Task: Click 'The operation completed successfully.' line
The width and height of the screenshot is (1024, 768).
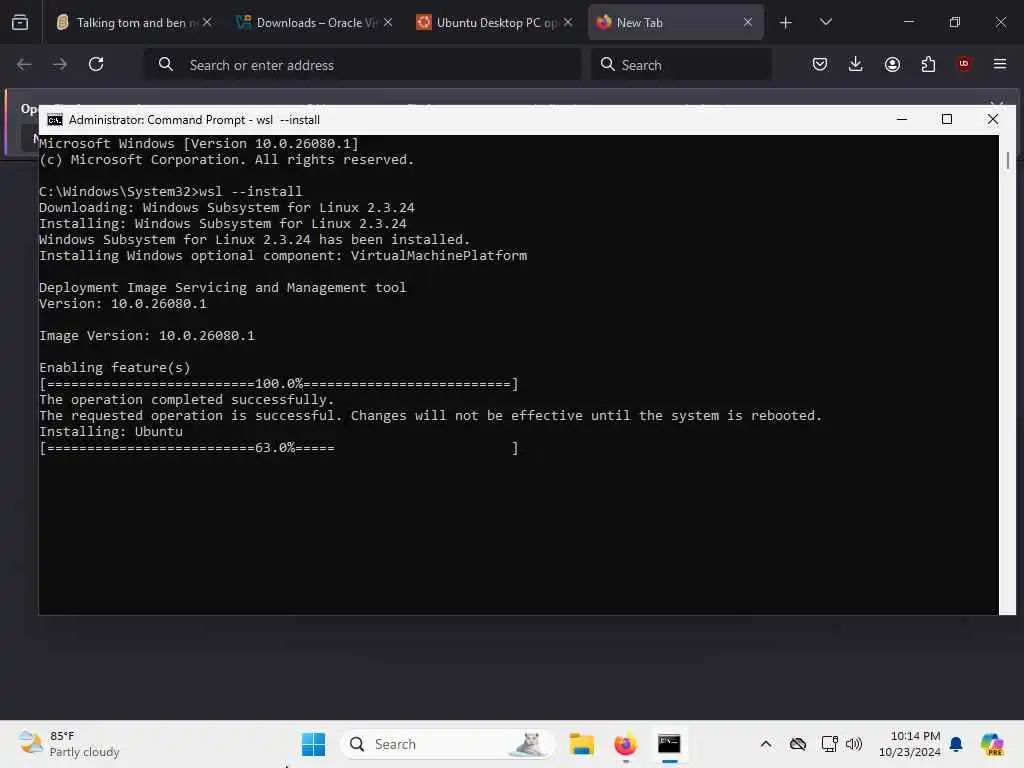Action: pos(187,400)
